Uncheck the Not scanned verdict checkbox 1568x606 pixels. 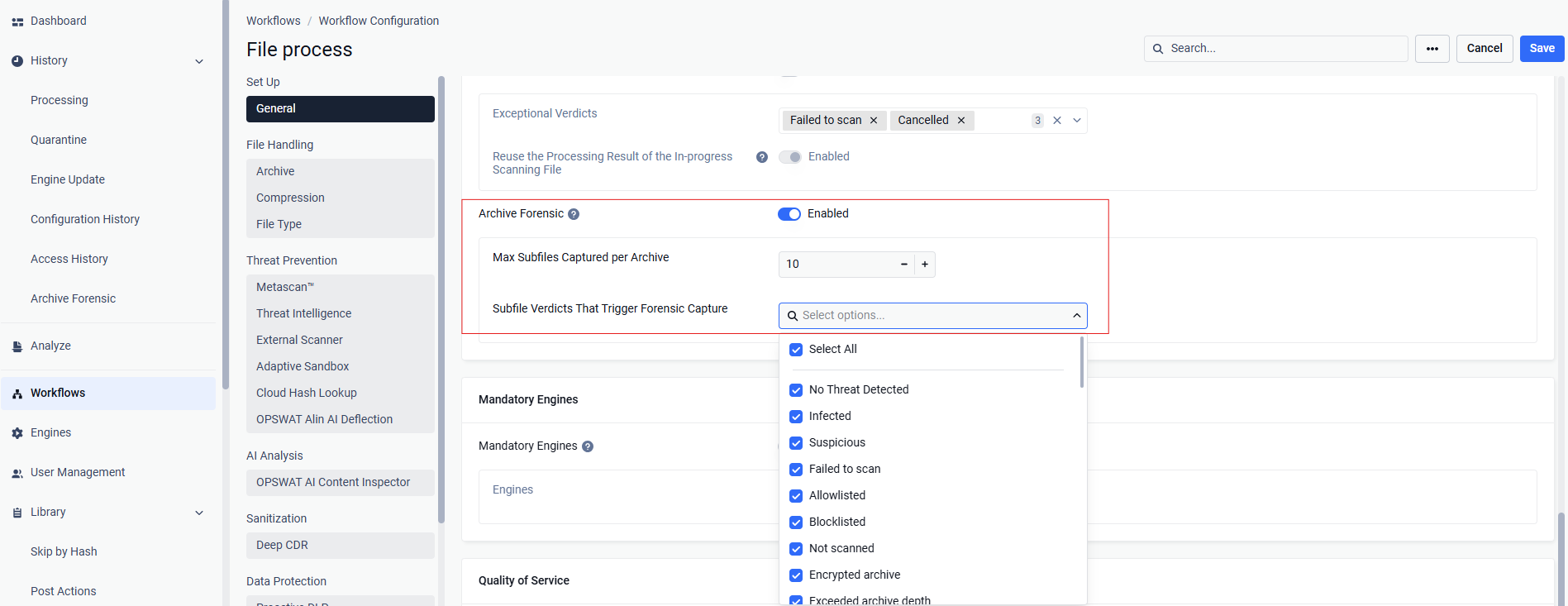click(796, 549)
